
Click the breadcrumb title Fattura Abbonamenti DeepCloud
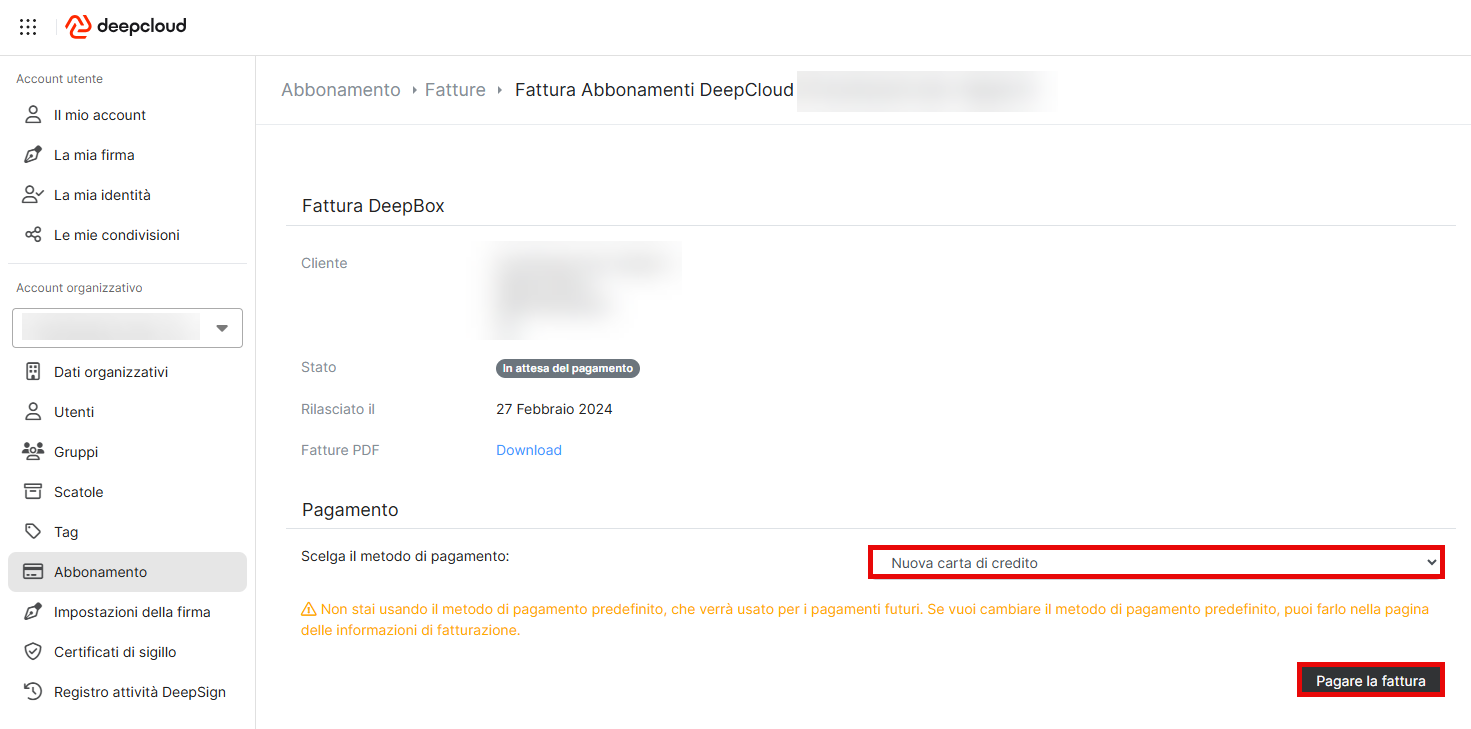pyautogui.click(x=654, y=90)
